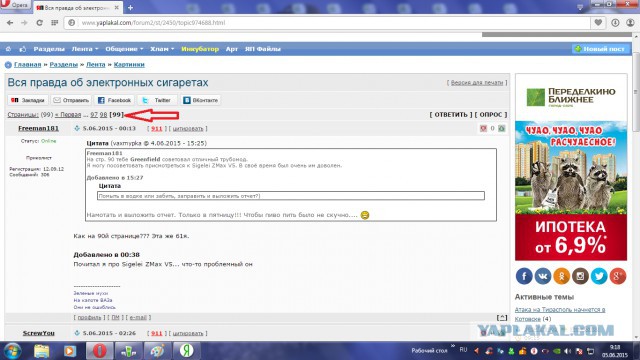The image size is (640, 360).
Task: Open the Speed Dial grid
Action: pyautogui.click(x=54, y=23)
